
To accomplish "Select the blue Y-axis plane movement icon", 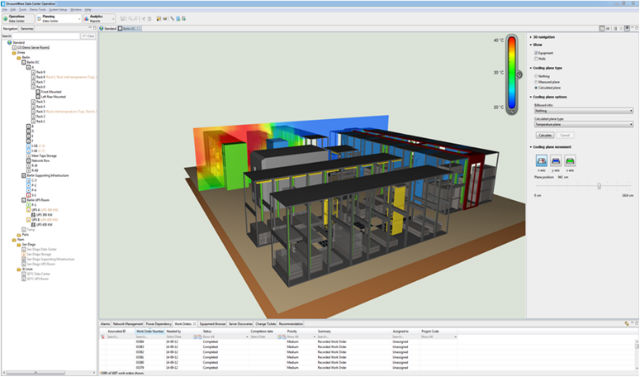I will tap(556, 160).
